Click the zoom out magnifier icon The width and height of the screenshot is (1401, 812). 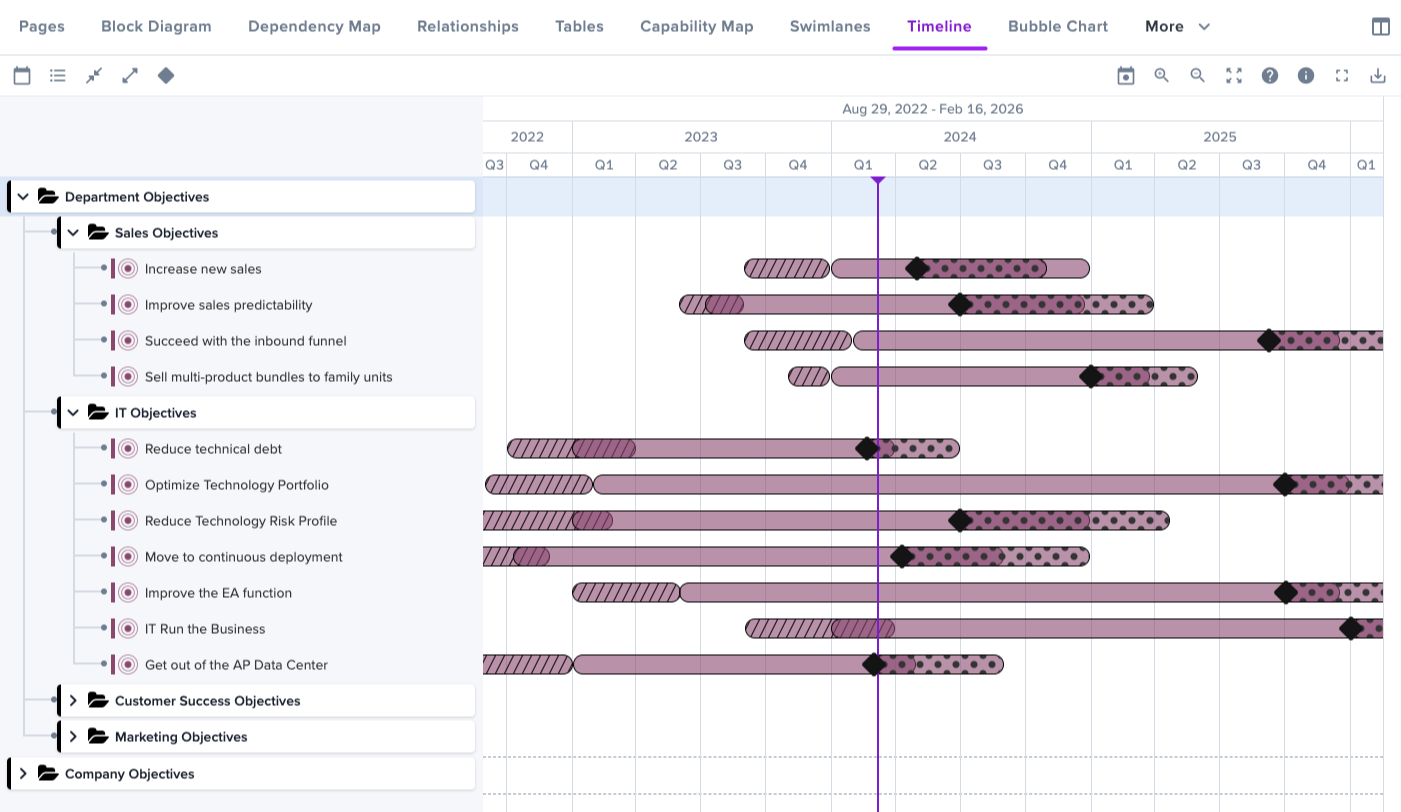pos(1198,75)
